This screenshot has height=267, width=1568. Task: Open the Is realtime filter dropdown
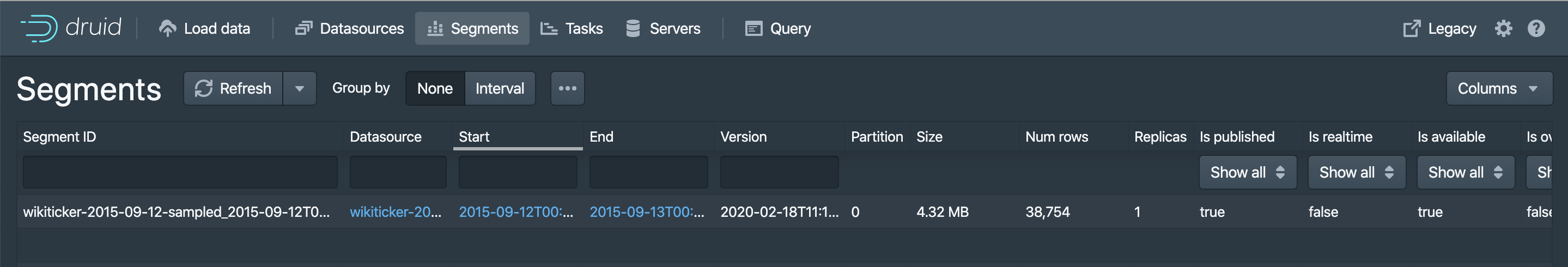point(1356,172)
